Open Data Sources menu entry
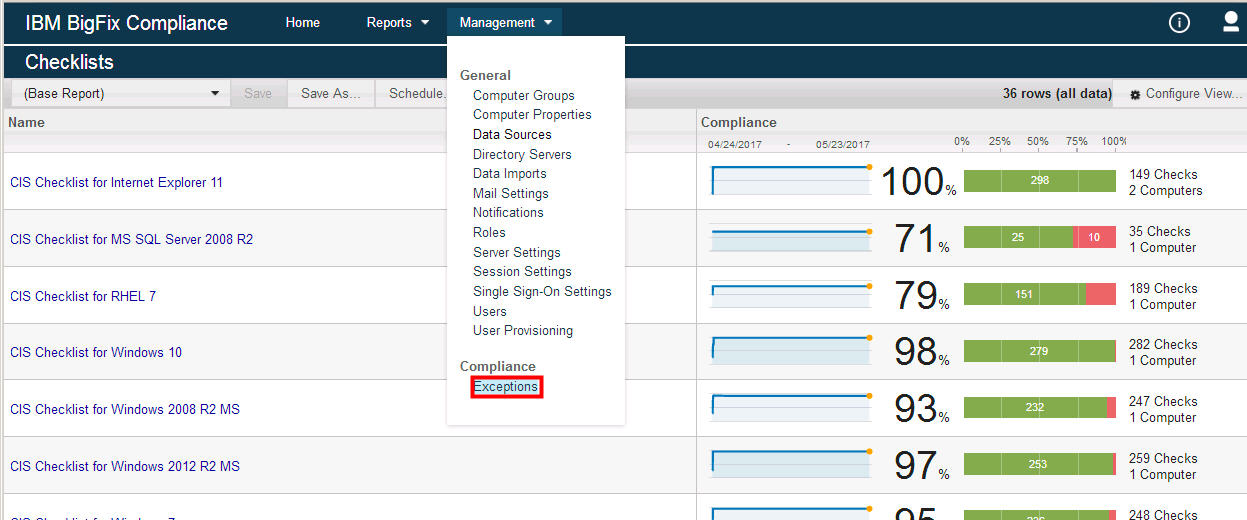 tap(512, 135)
